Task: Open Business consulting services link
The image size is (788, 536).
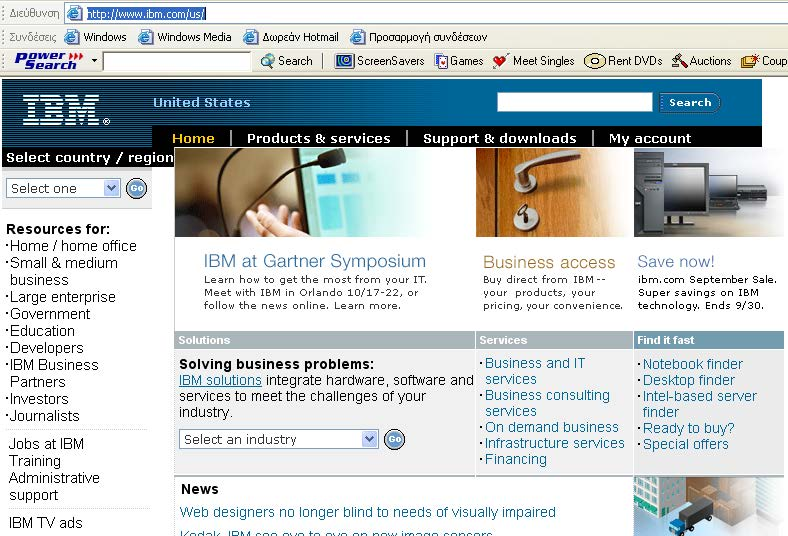Action: [547, 403]
